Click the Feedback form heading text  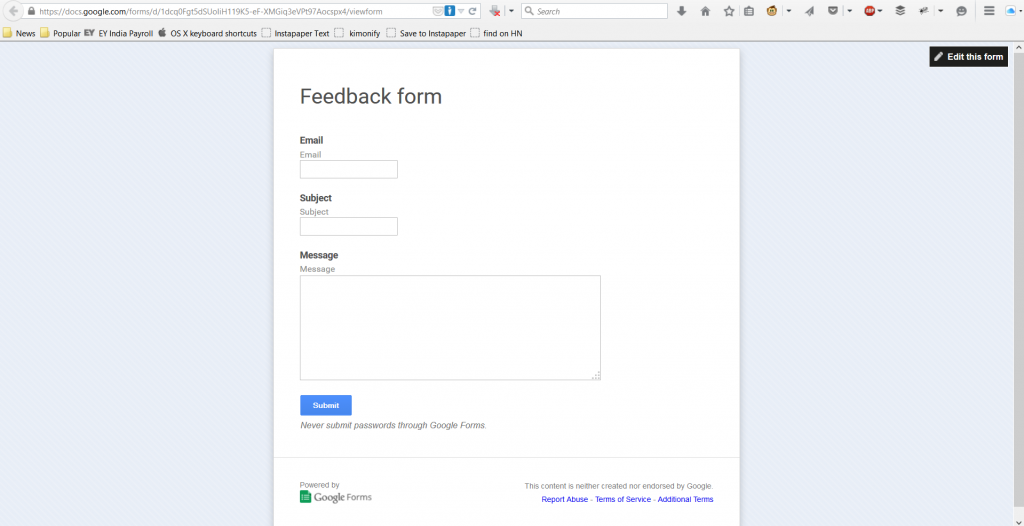tap(371, 97)
